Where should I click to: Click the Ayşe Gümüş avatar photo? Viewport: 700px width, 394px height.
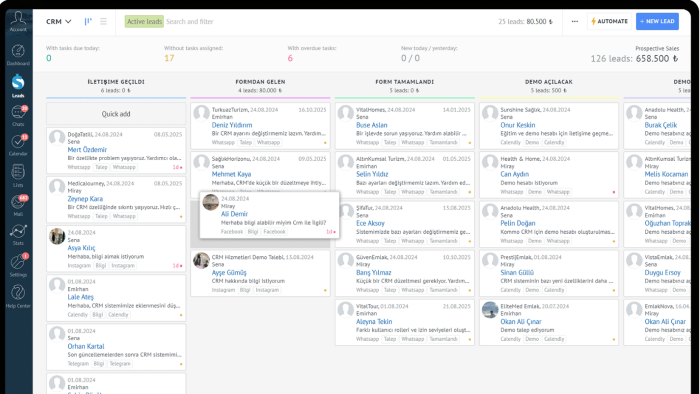click(x=201, y=261)
